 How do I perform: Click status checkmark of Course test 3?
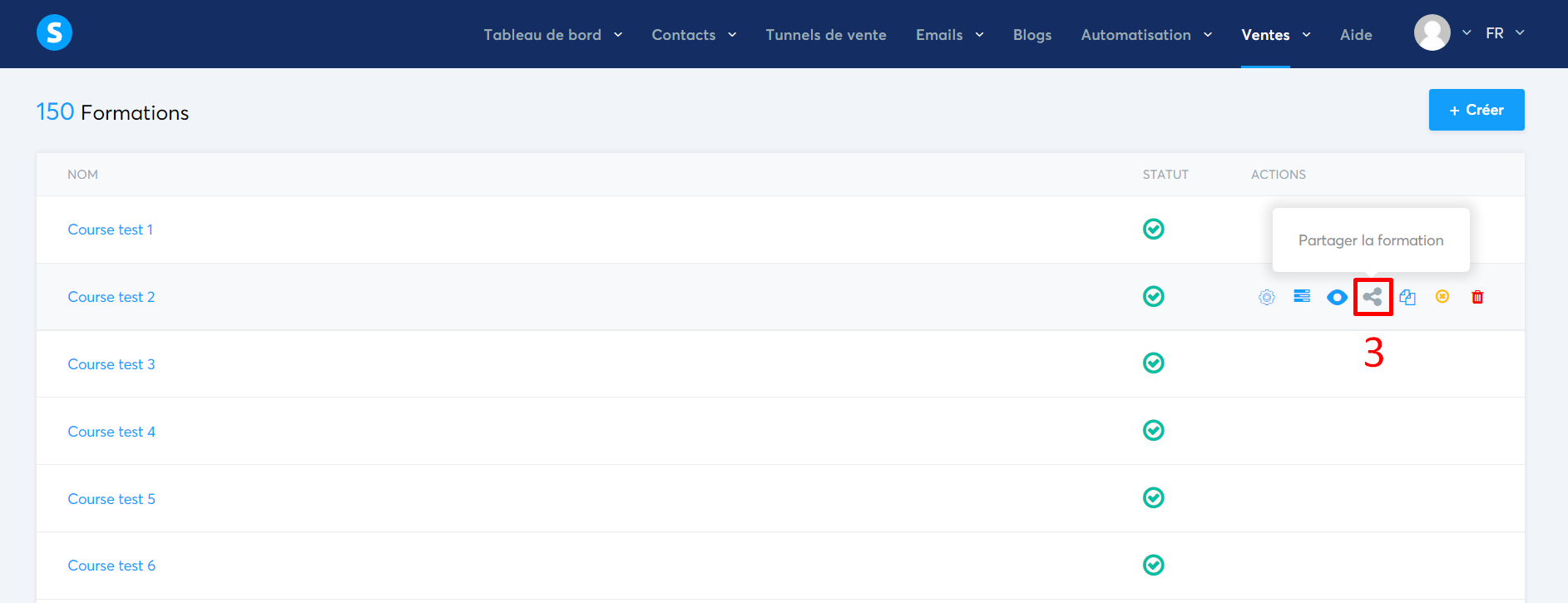[x=1153, y=363]
